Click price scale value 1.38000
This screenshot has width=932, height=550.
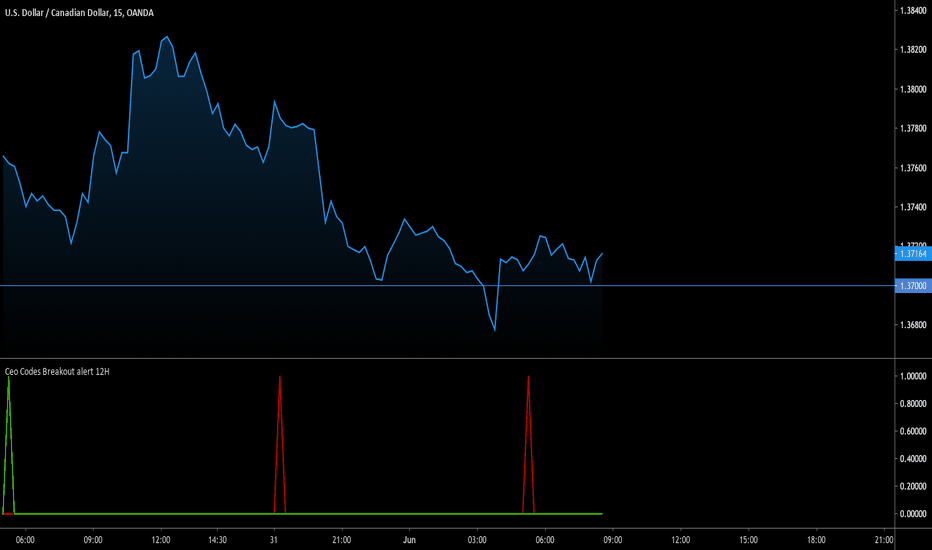pyautogui.click(x=913, y=89)
